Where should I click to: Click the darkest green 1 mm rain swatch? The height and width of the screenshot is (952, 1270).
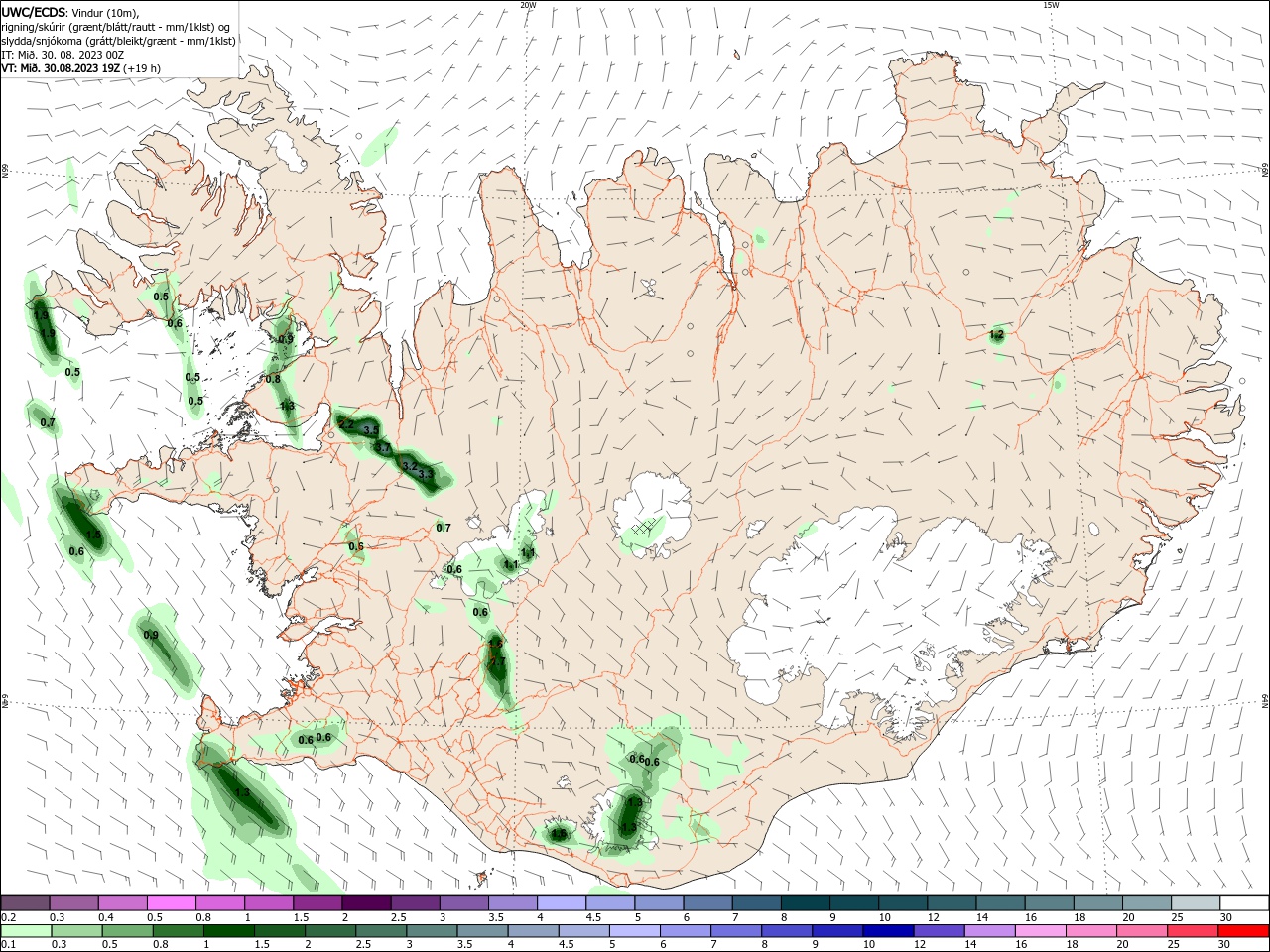(230, 931)
